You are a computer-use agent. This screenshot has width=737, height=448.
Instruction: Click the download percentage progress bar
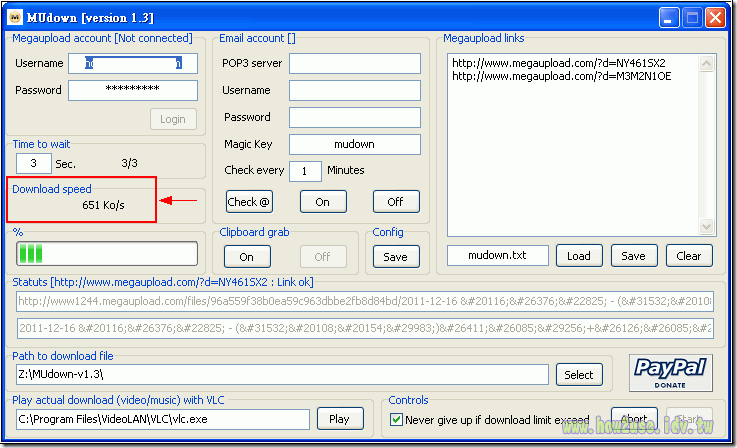coord(107,253)
